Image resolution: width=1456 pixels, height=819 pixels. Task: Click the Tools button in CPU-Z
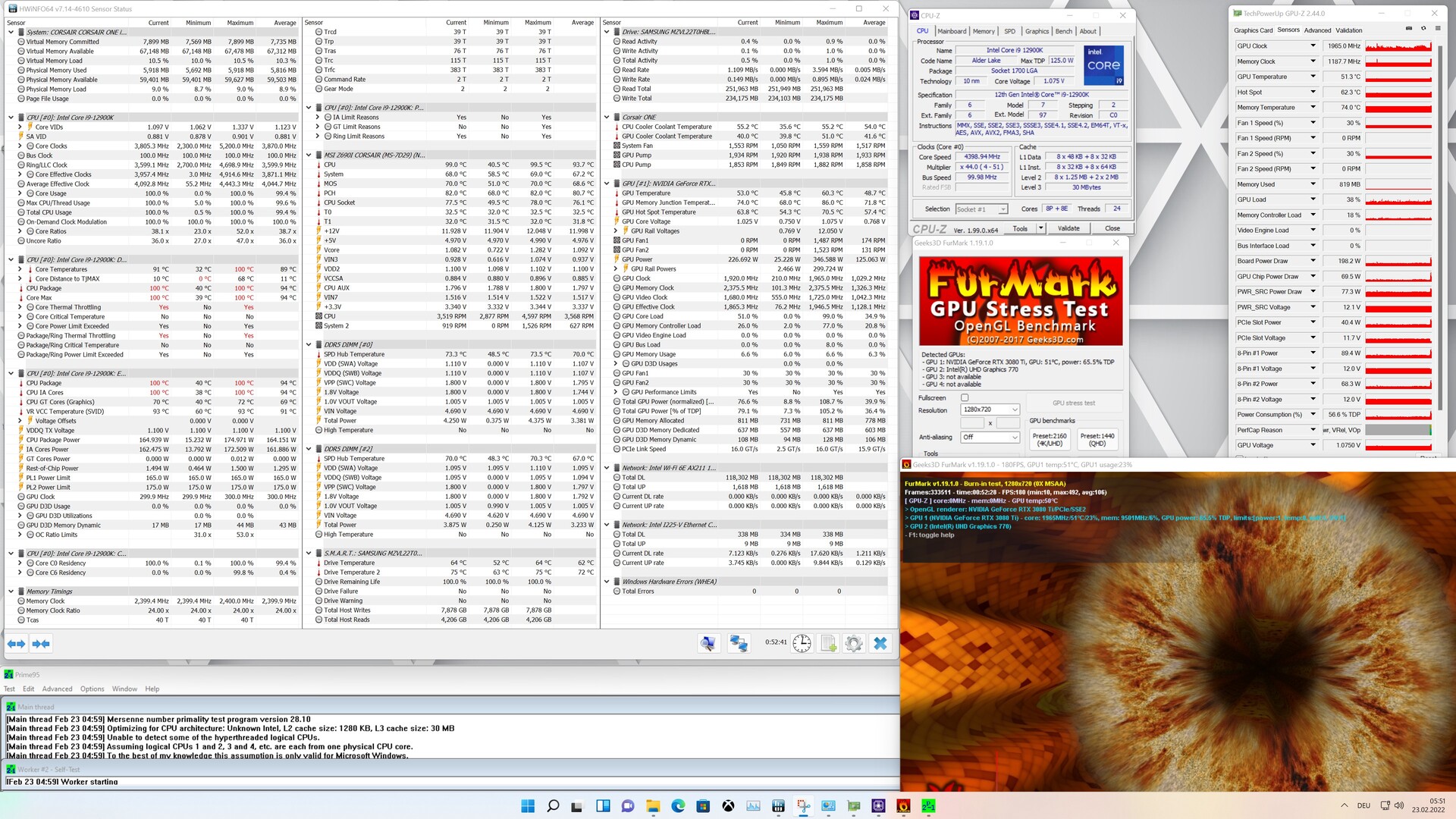click(1020, 228)
